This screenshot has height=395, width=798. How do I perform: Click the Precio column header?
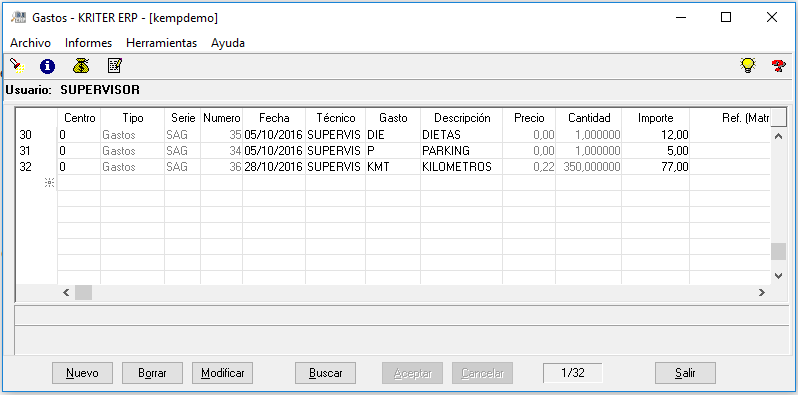[x=529, y=118]
